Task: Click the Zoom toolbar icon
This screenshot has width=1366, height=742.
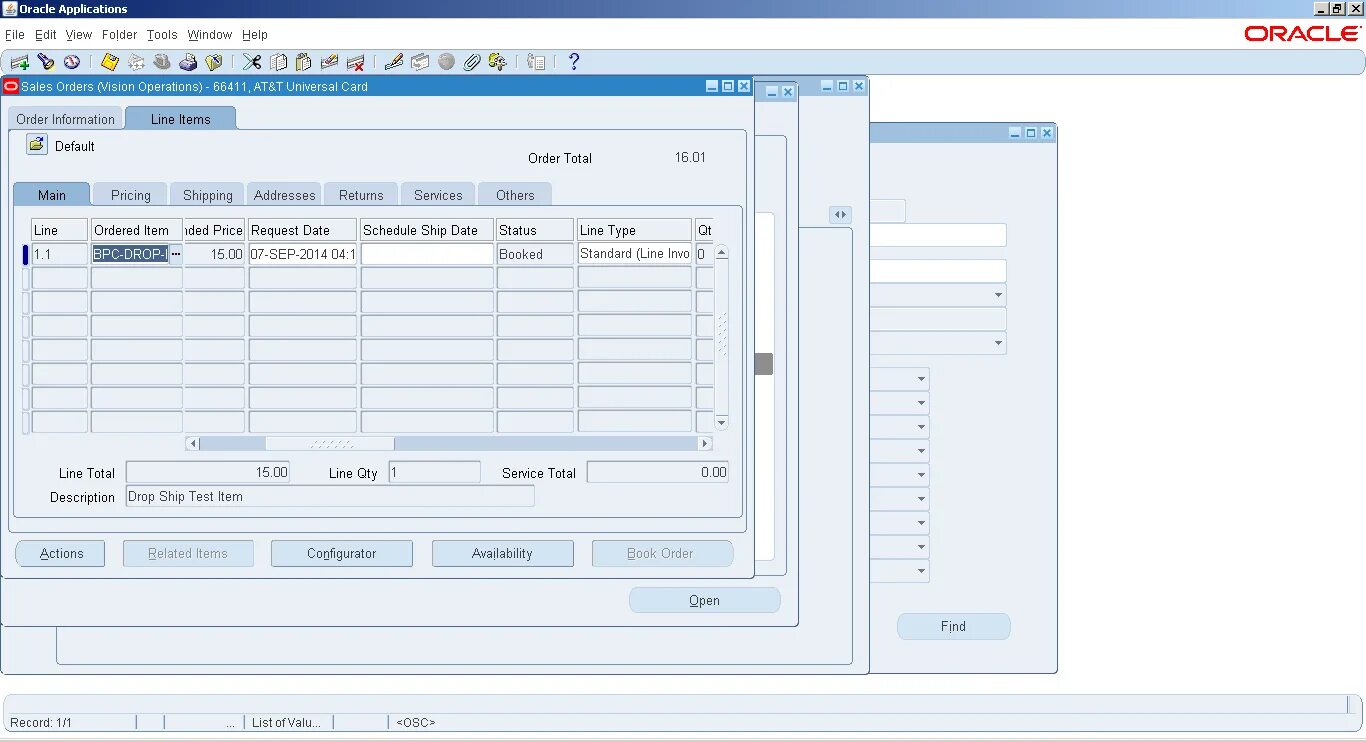Action: coord(420,62)
